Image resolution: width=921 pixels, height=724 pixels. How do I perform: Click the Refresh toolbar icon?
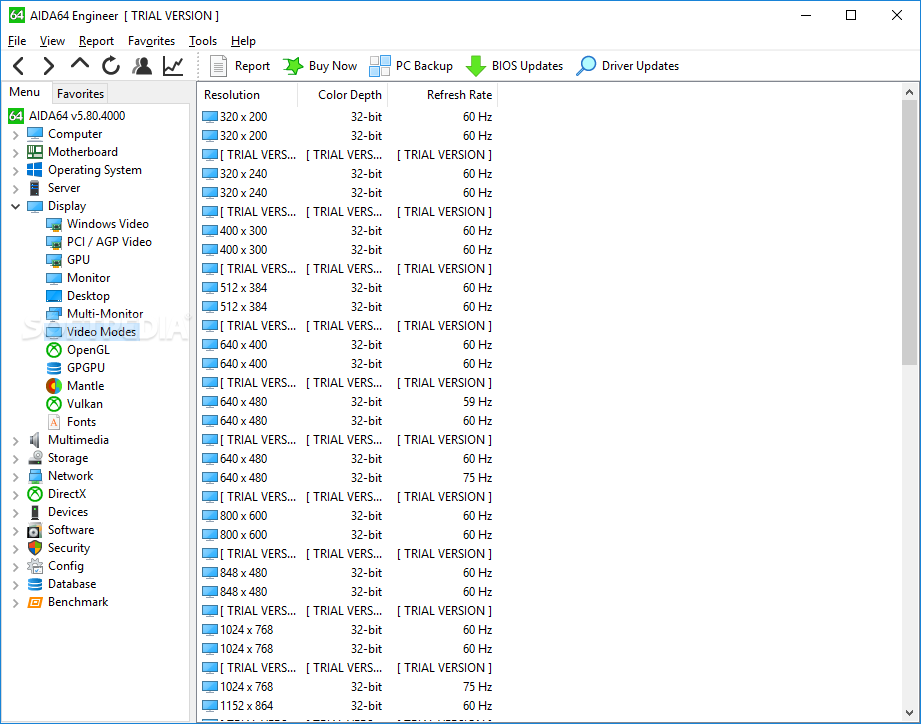[110, 66]
